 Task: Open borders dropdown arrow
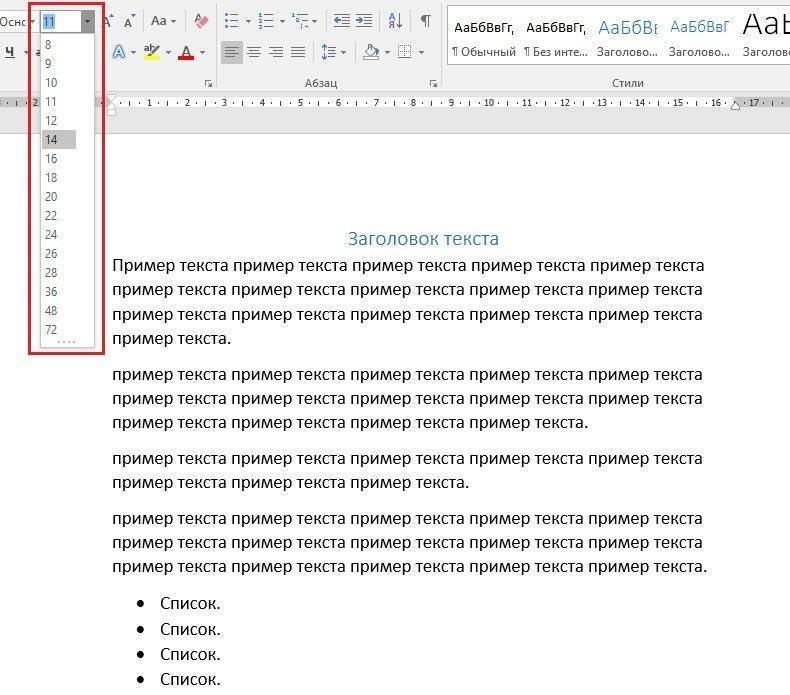(x=421, y=52)
